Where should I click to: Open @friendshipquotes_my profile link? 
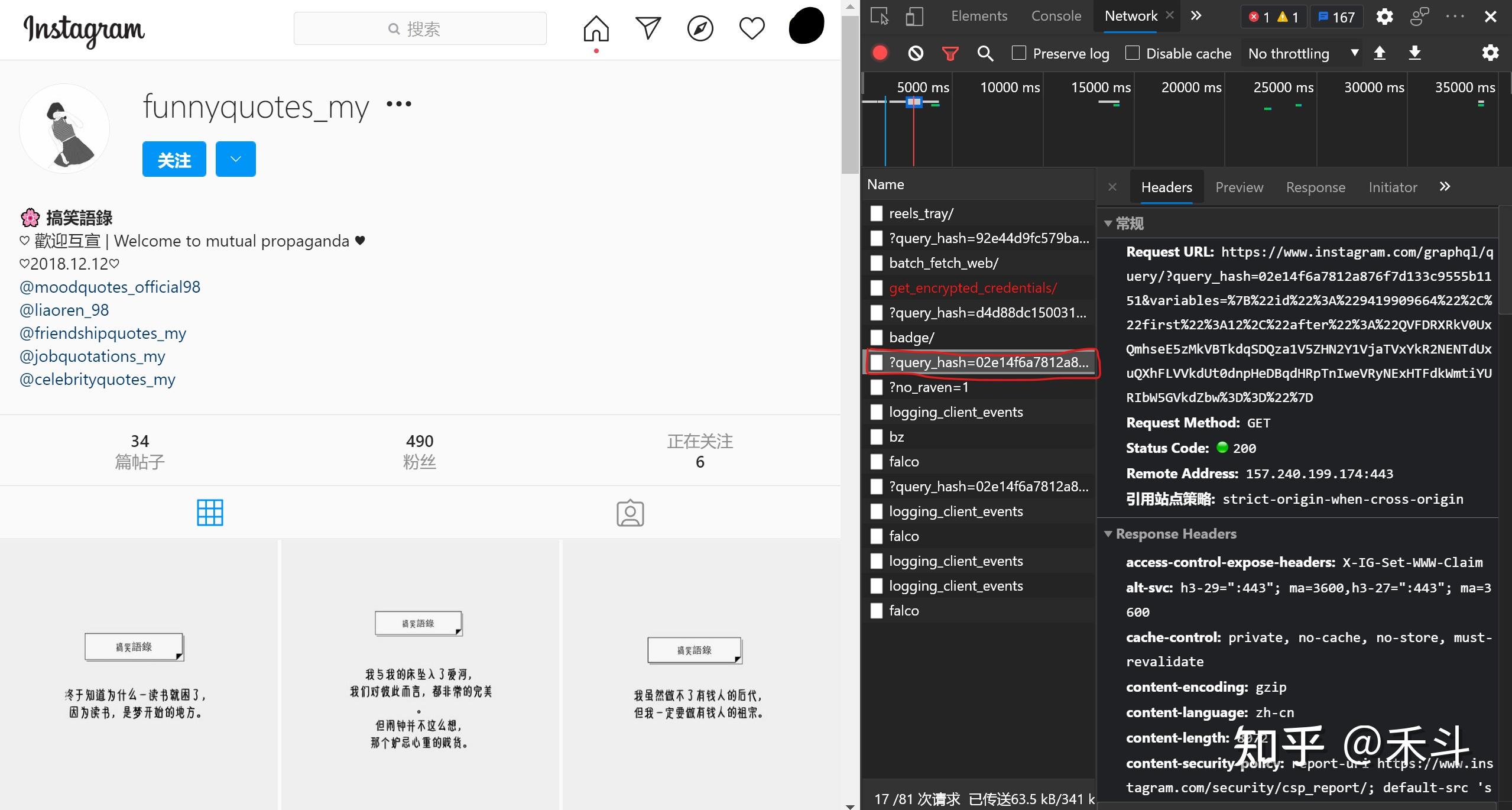(103, 333)
